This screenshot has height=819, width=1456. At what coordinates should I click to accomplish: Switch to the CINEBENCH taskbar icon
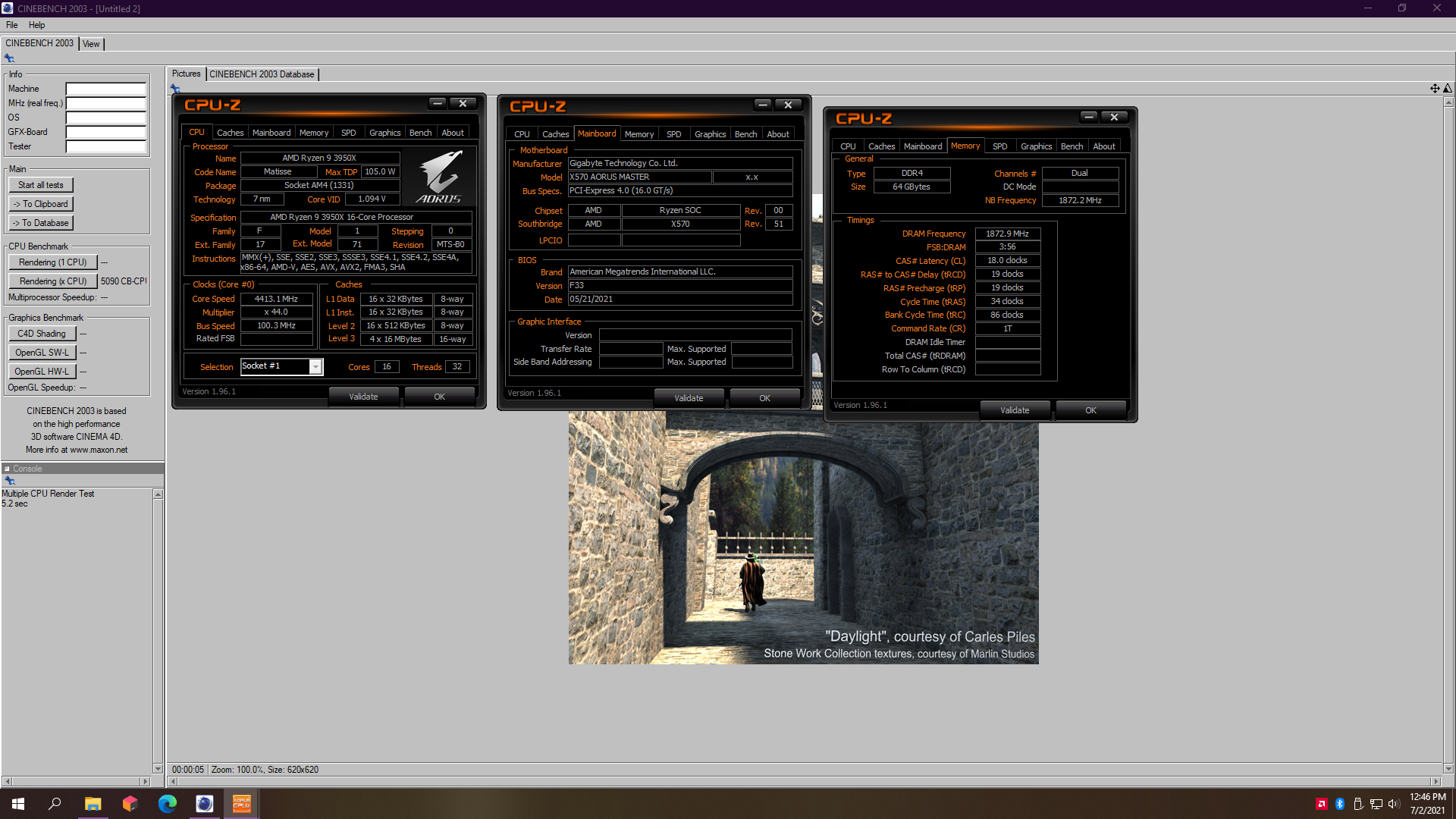tap(205, 804)
